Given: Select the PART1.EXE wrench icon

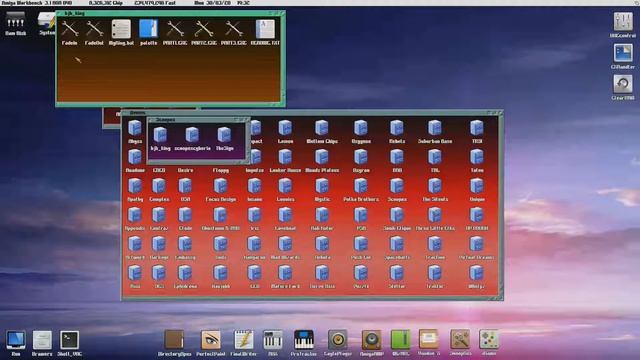Looking at the screenshot, I should [x=175, y=30].
